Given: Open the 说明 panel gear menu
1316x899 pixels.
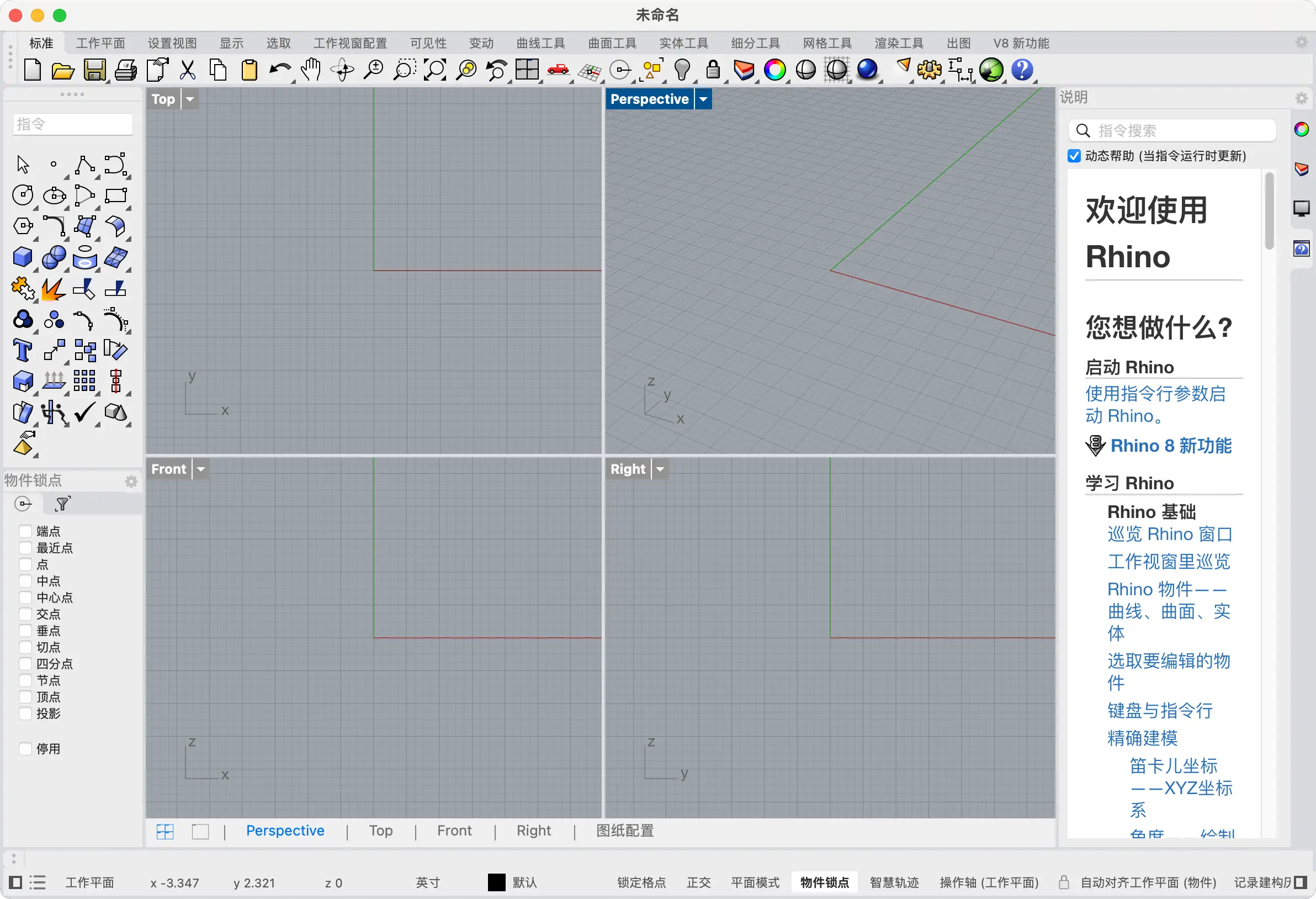Looking at the screenshot, I should pos(1301,98).
